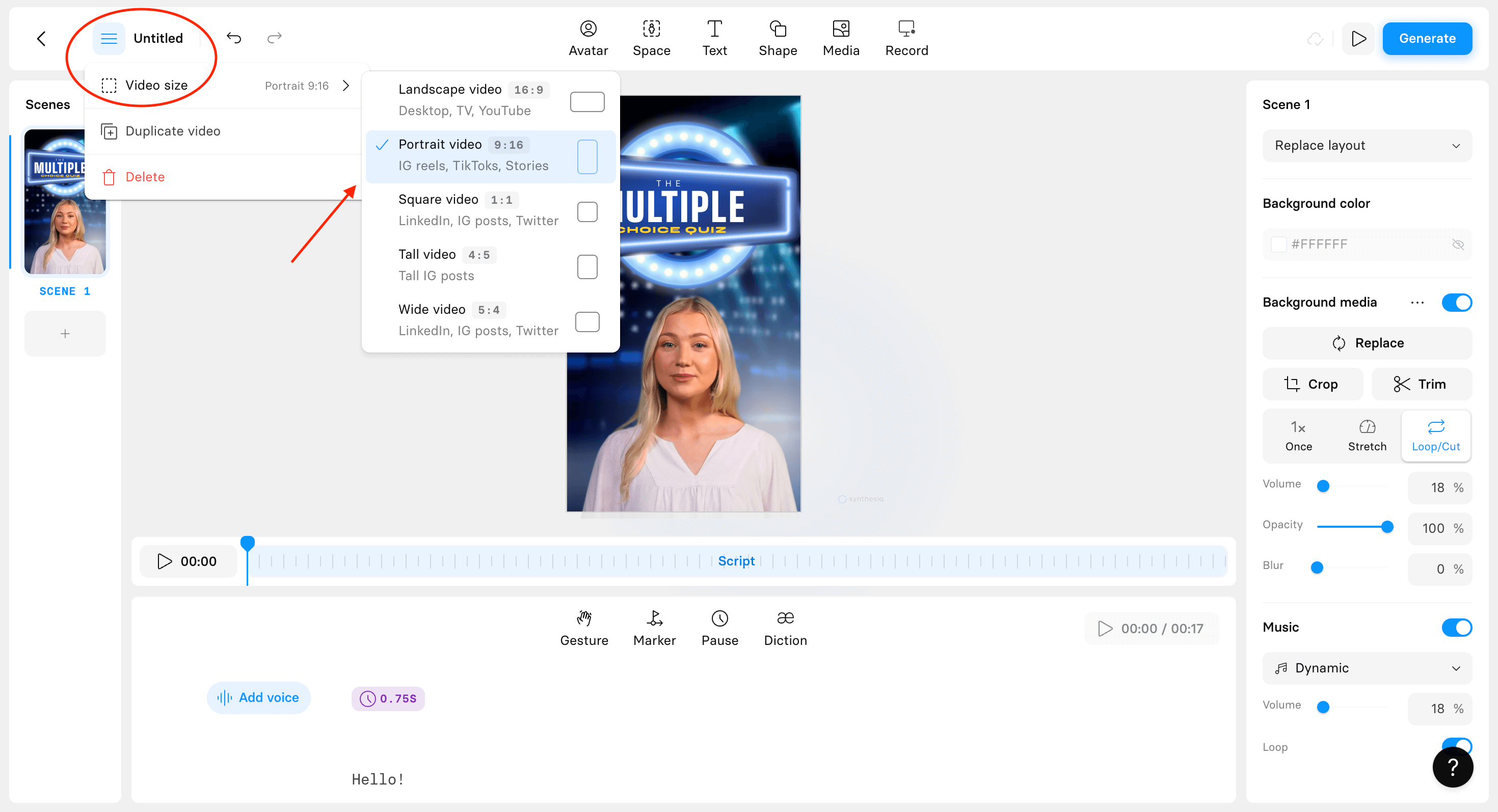1498x812 pixels.
Task: Open the Media library
Action: coord(841,38)
